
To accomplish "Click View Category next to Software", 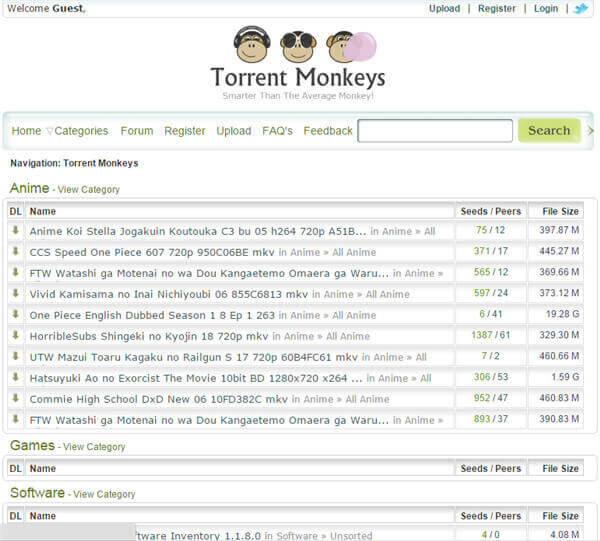I will (x=104, y=494).
